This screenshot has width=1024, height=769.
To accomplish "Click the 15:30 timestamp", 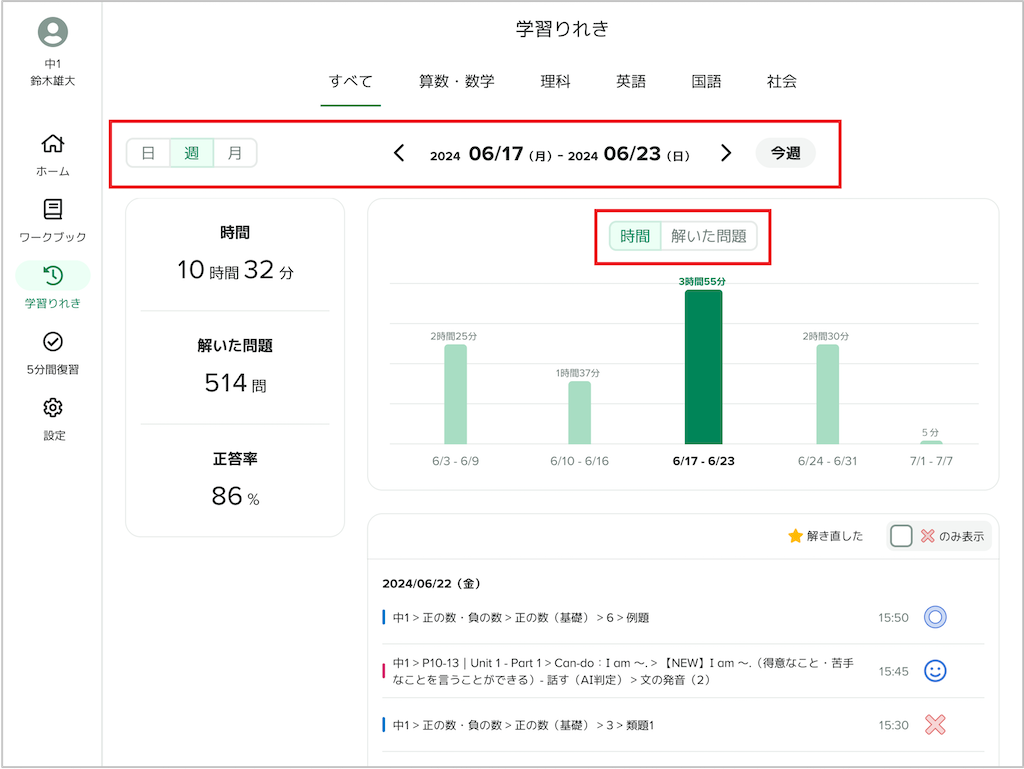I will pyautogui.click(x=893, y=725).
